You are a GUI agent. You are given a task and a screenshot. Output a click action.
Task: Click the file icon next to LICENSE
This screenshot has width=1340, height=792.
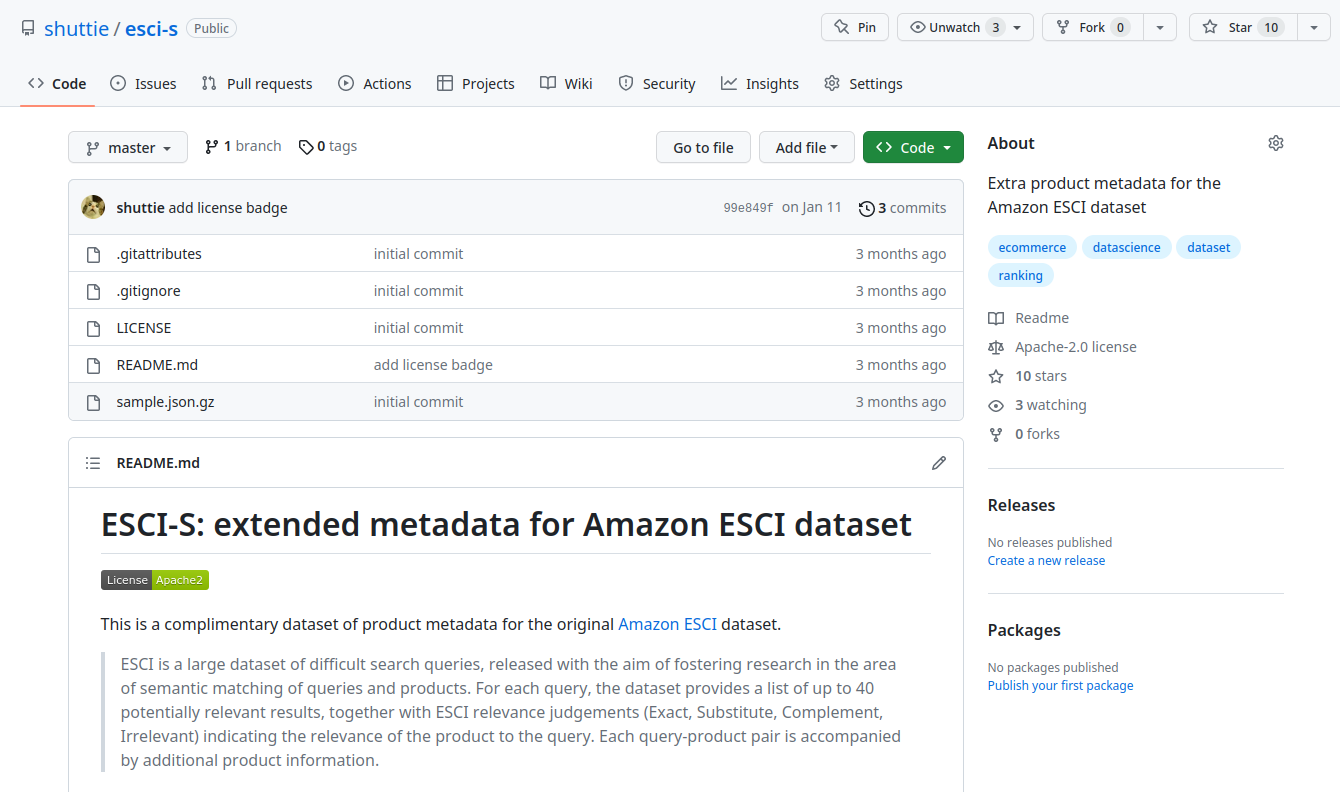[x=93, y=328]
